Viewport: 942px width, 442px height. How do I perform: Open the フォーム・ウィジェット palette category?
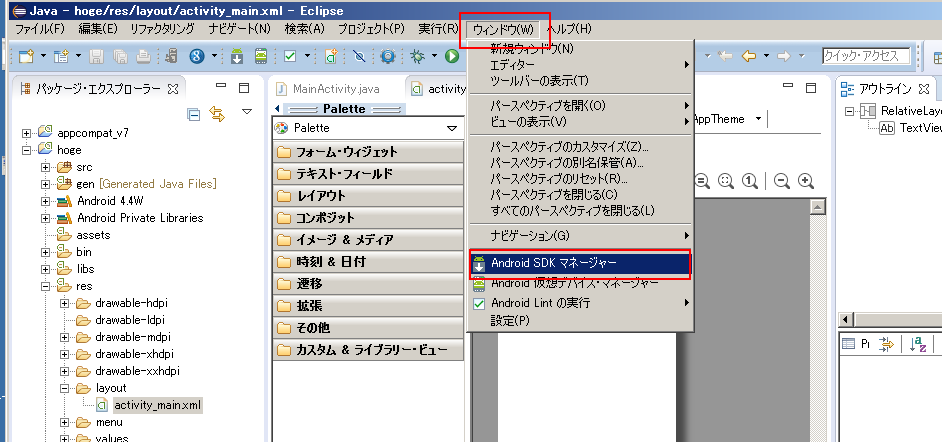point(367,152)
